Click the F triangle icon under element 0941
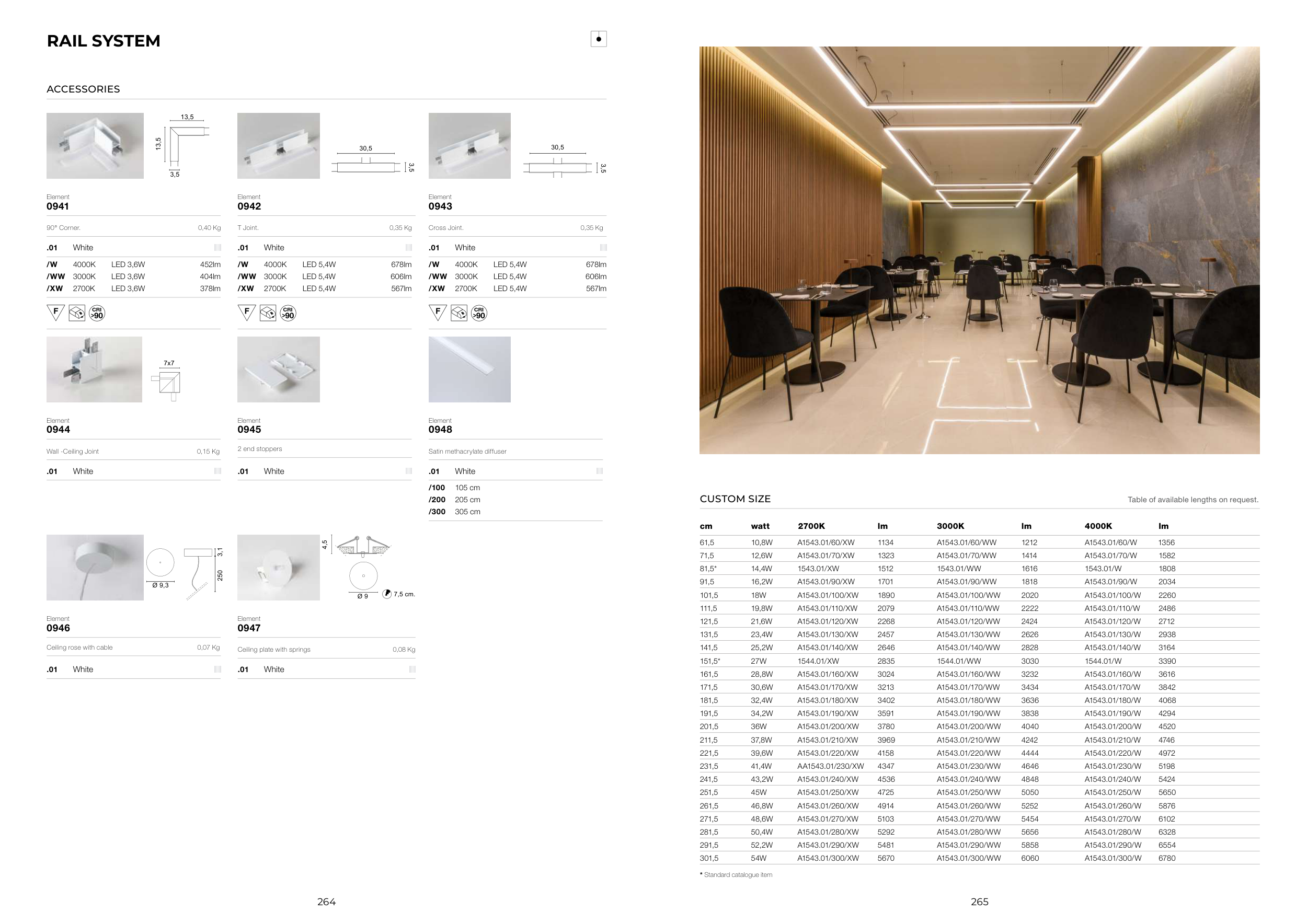Screen dimensions: 1307x924 [56, 313]
